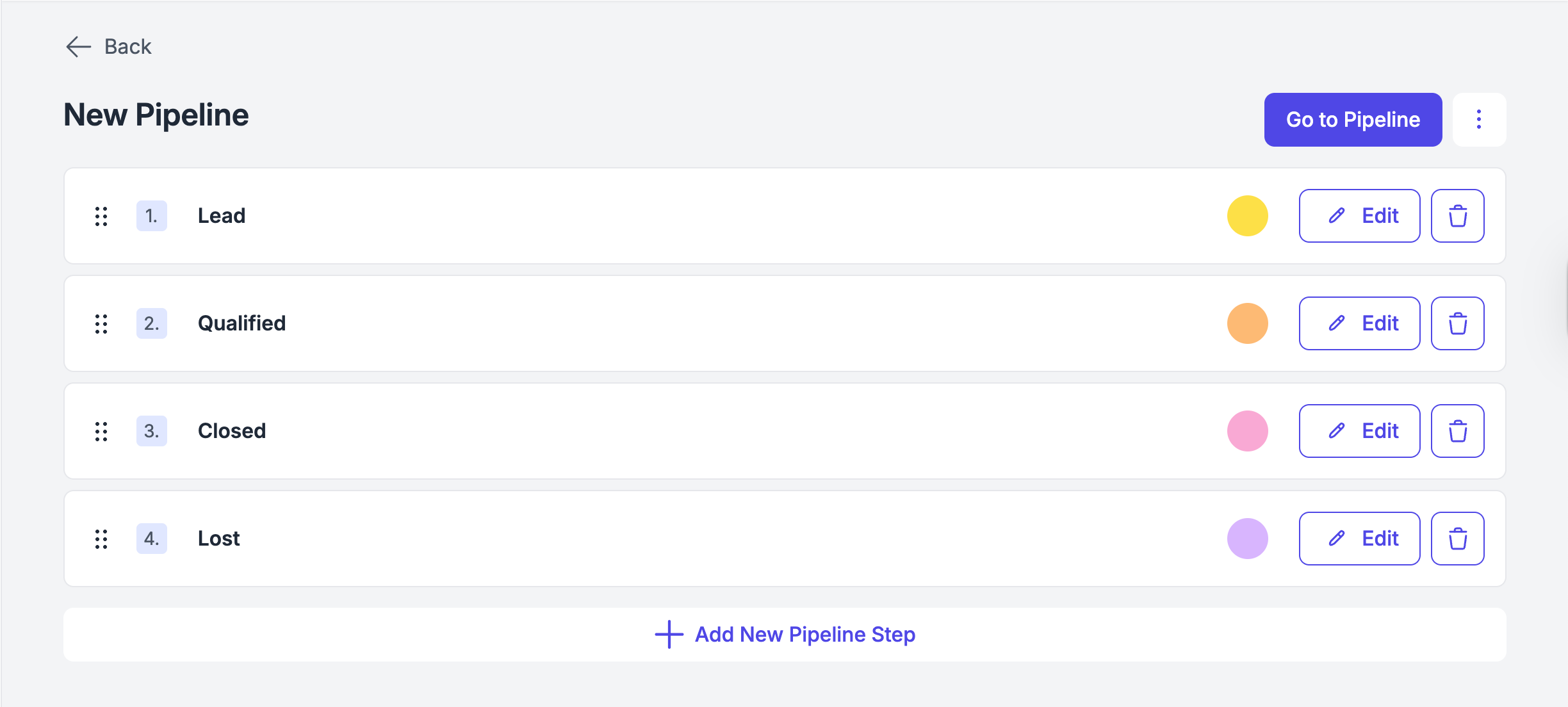Pick the purple swatch for Lost
1568x707 pixels.
pos(1247,539)
